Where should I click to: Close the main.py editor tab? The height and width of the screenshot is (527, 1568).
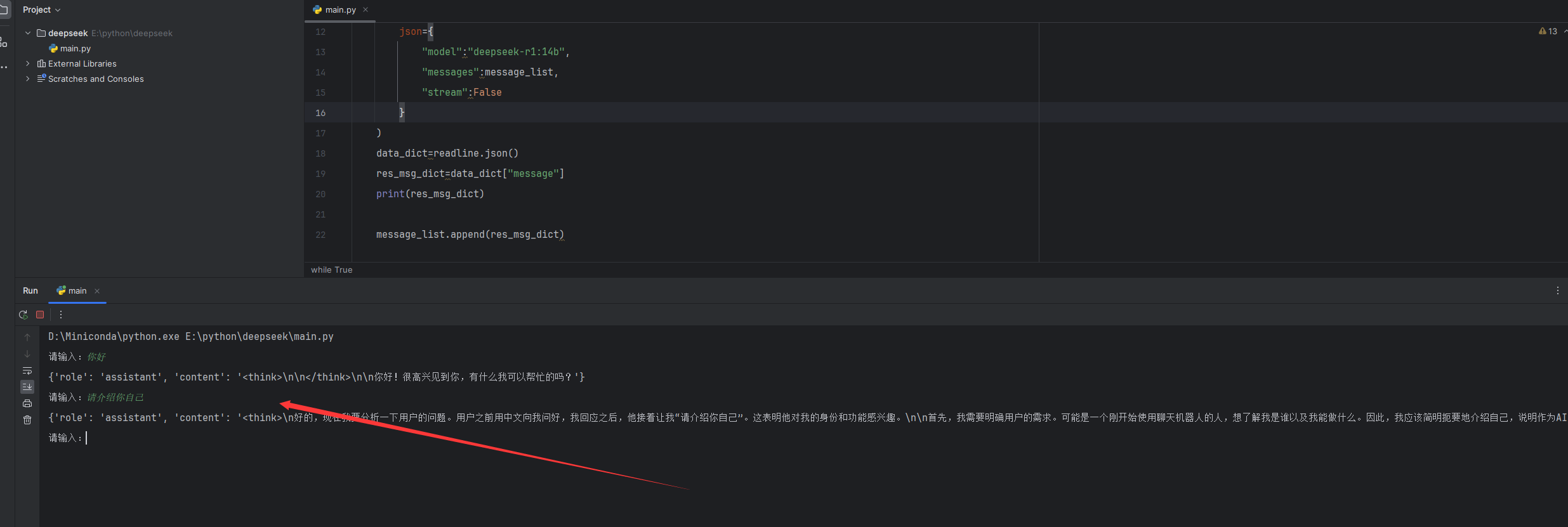tap(366, 10)
